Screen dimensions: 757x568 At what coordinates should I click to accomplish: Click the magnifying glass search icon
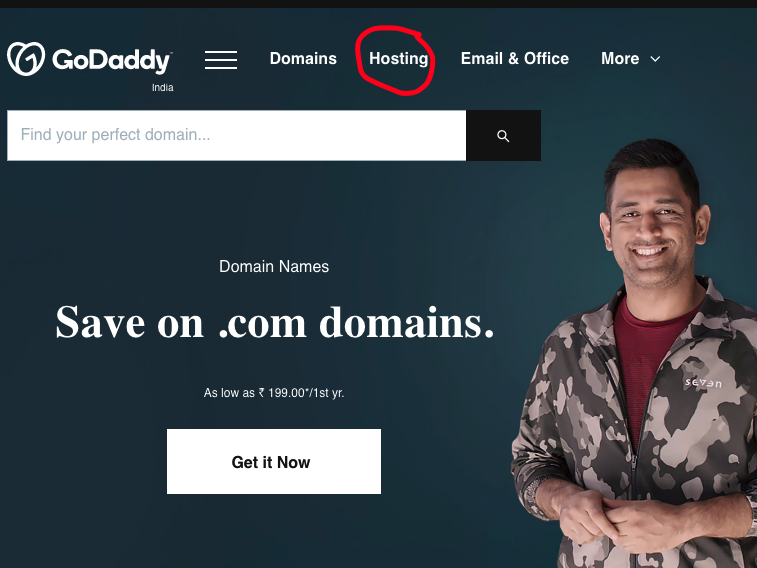tap(503, 136)
